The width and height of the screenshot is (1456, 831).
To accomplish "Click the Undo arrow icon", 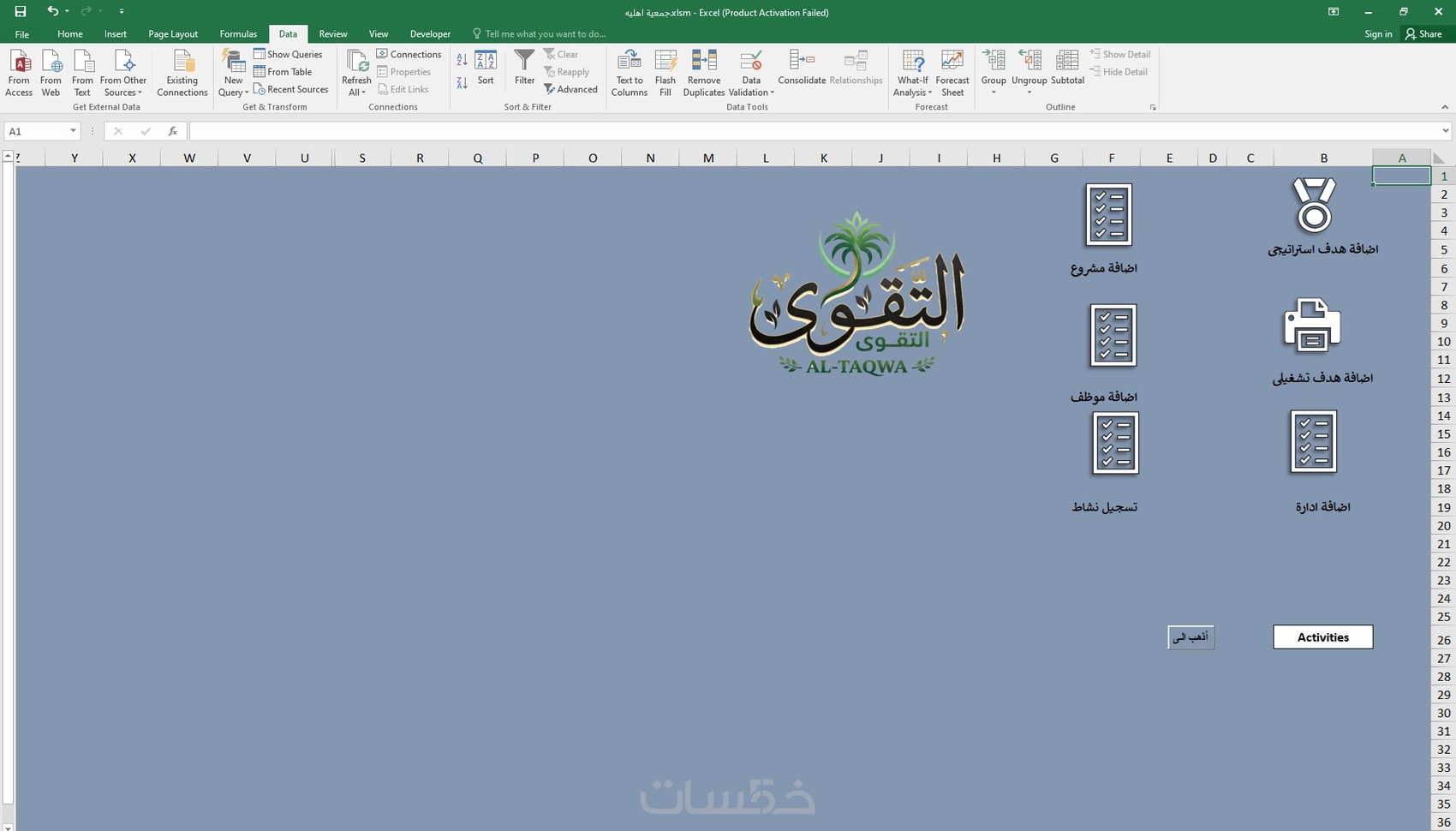I will coord(53,11).
